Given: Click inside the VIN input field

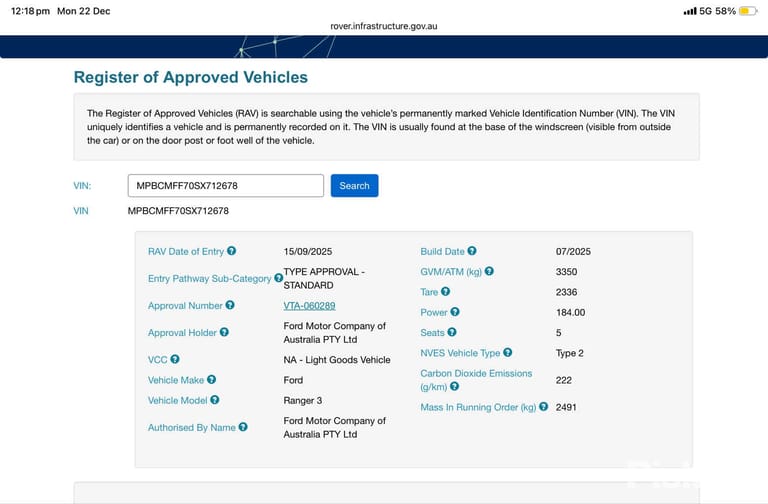Looking at the screenshot, I should (226, 186).
